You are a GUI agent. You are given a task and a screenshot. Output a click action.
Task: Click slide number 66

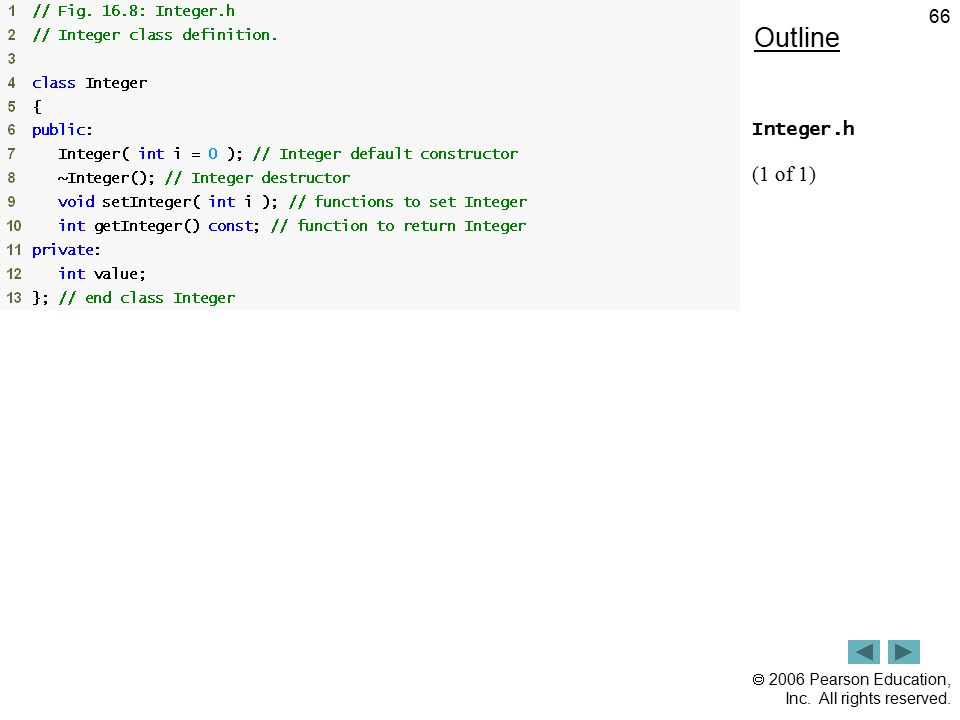(x=939, y=16)
